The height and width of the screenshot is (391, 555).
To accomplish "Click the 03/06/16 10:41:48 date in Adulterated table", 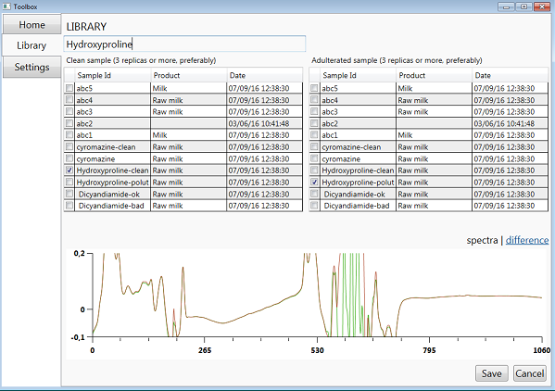I will pyautogui.click(x=504, y=123).
